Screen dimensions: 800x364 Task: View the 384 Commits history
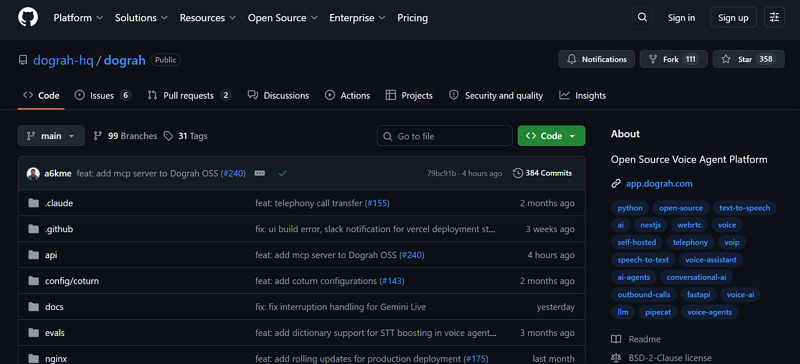[542, 173]
